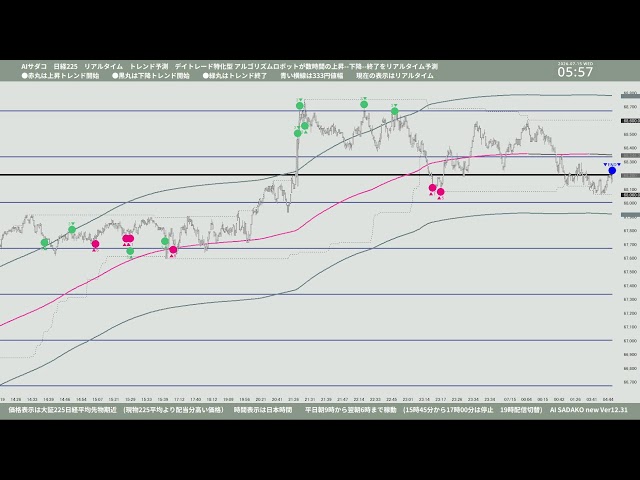Click the 68,700 price axis label
Image resolution: width=640 pixels, height=480 pixels.
630,107
